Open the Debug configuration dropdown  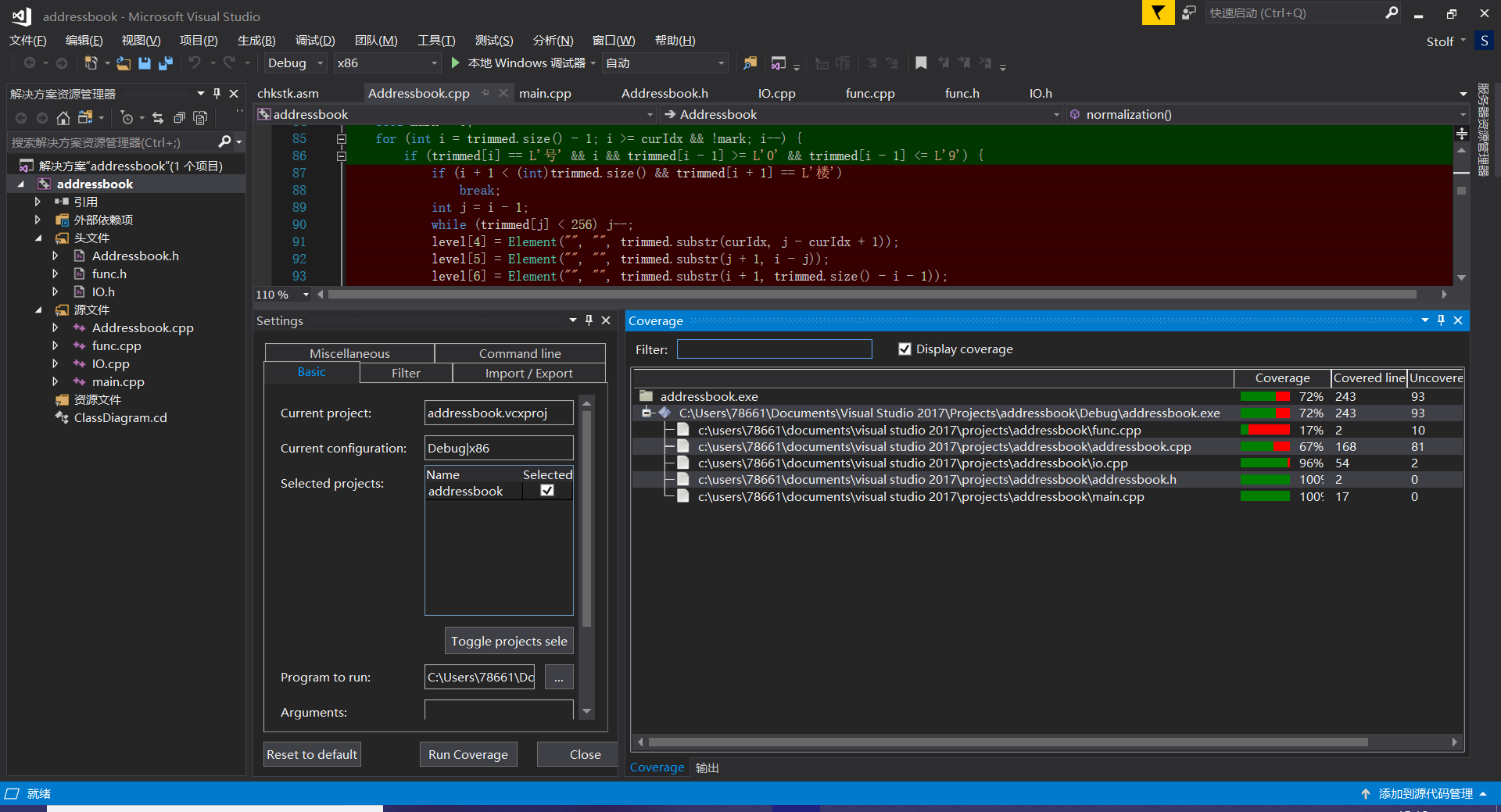point(296,63)
